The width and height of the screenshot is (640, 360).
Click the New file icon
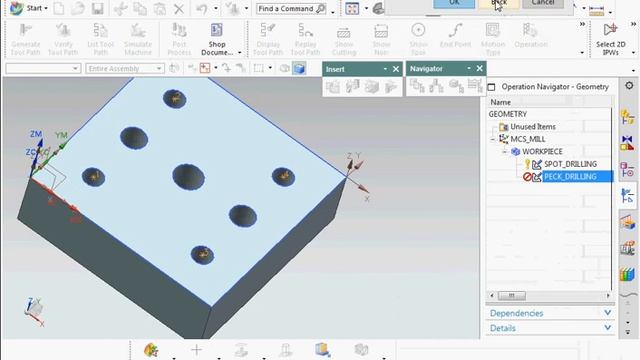point(59,8)
